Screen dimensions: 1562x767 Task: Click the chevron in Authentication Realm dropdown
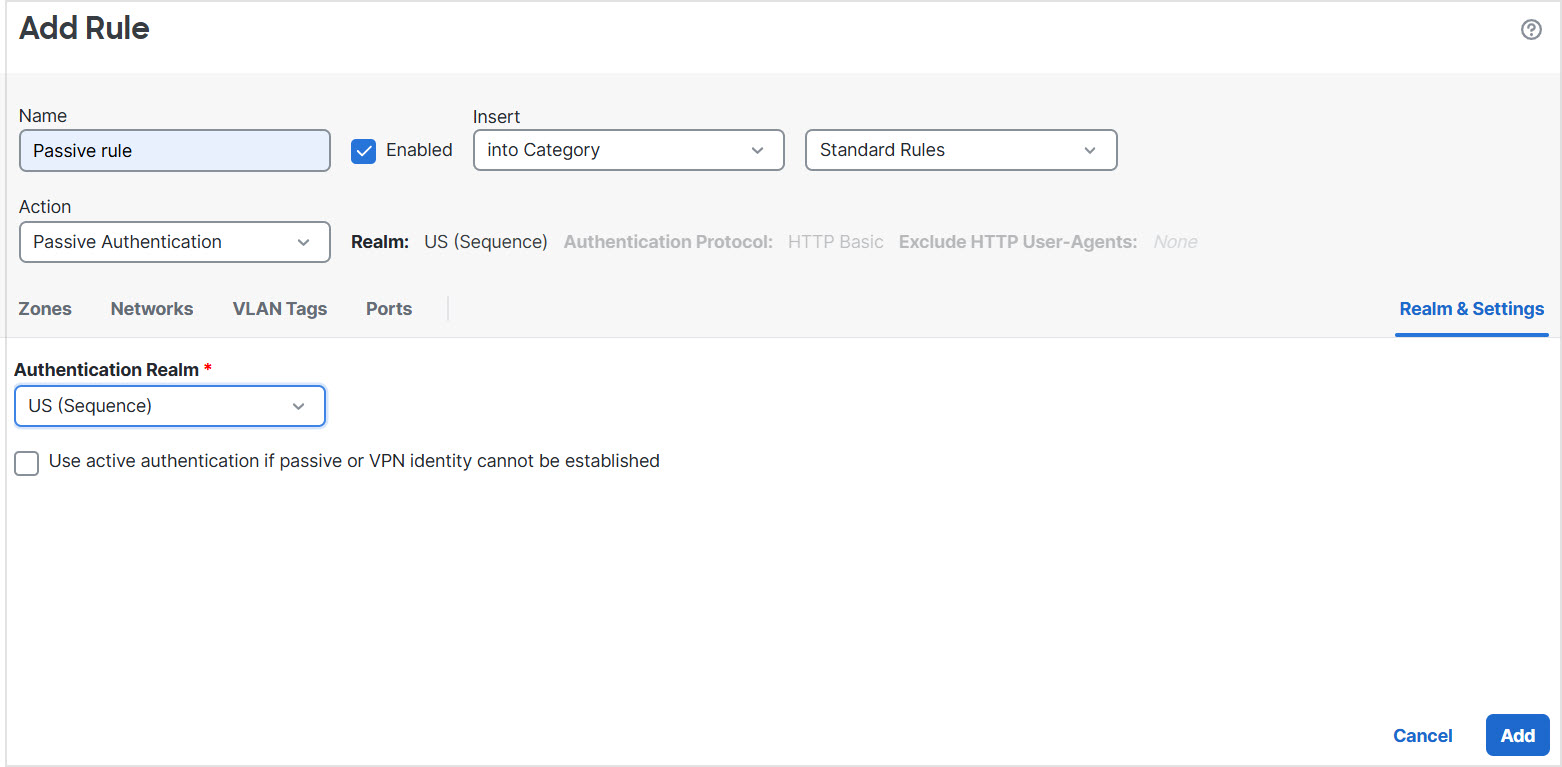tap(298, 406)
